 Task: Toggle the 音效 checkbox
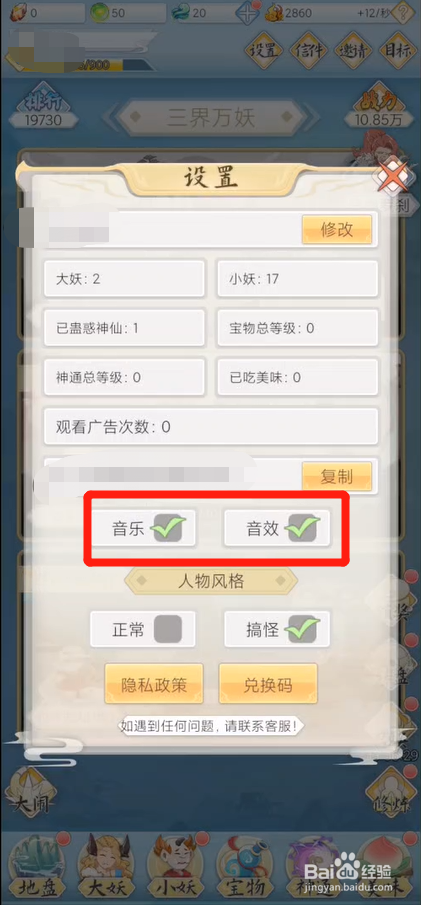pyautogui.click(x=303, y=528)
